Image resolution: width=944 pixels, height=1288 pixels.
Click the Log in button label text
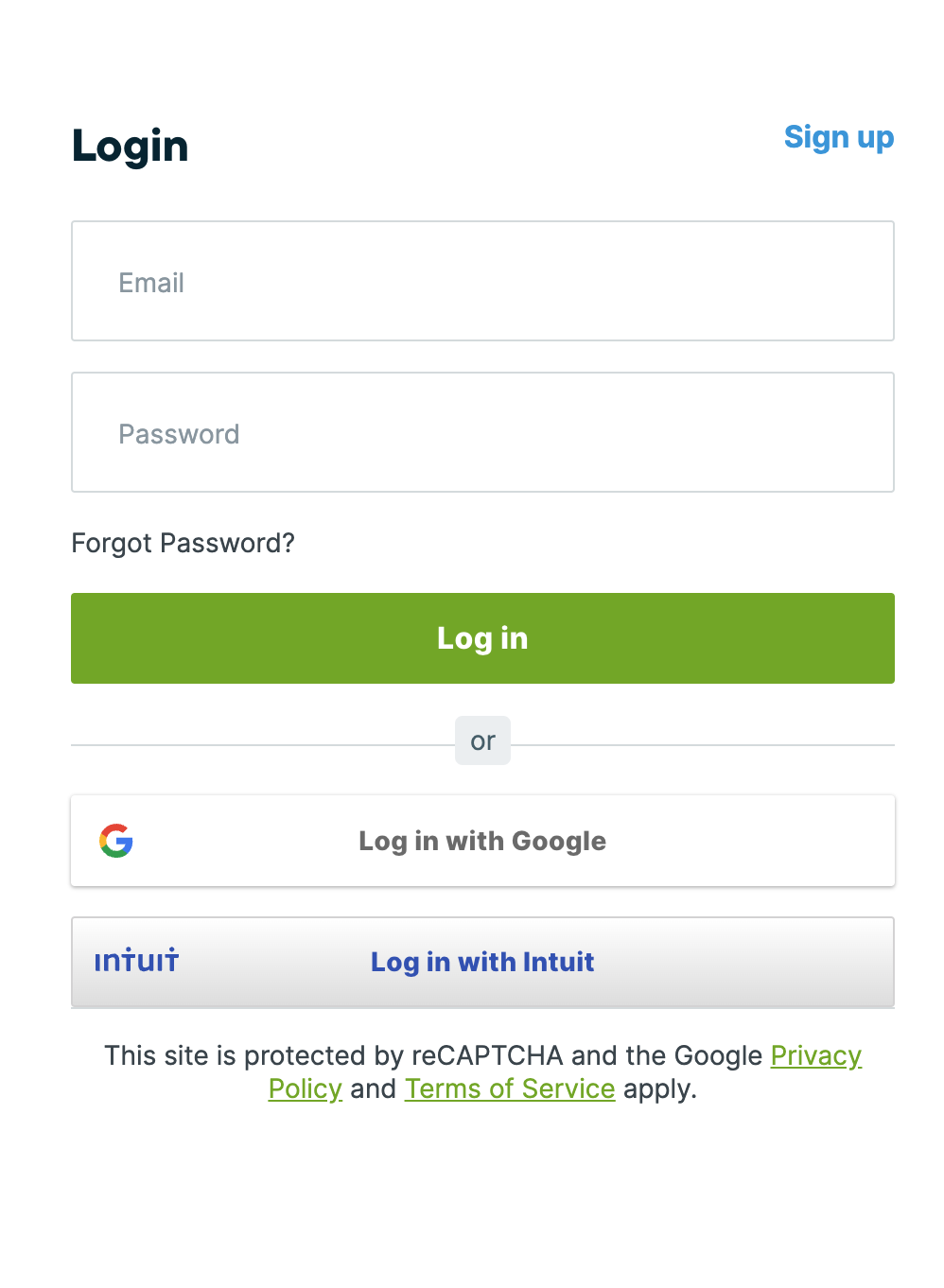(x=482, y=638)
